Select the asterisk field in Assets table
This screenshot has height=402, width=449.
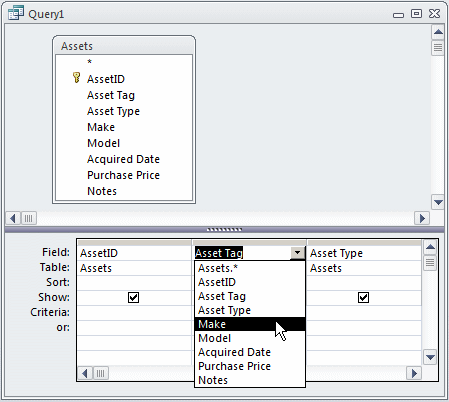(x=89, y=62)
